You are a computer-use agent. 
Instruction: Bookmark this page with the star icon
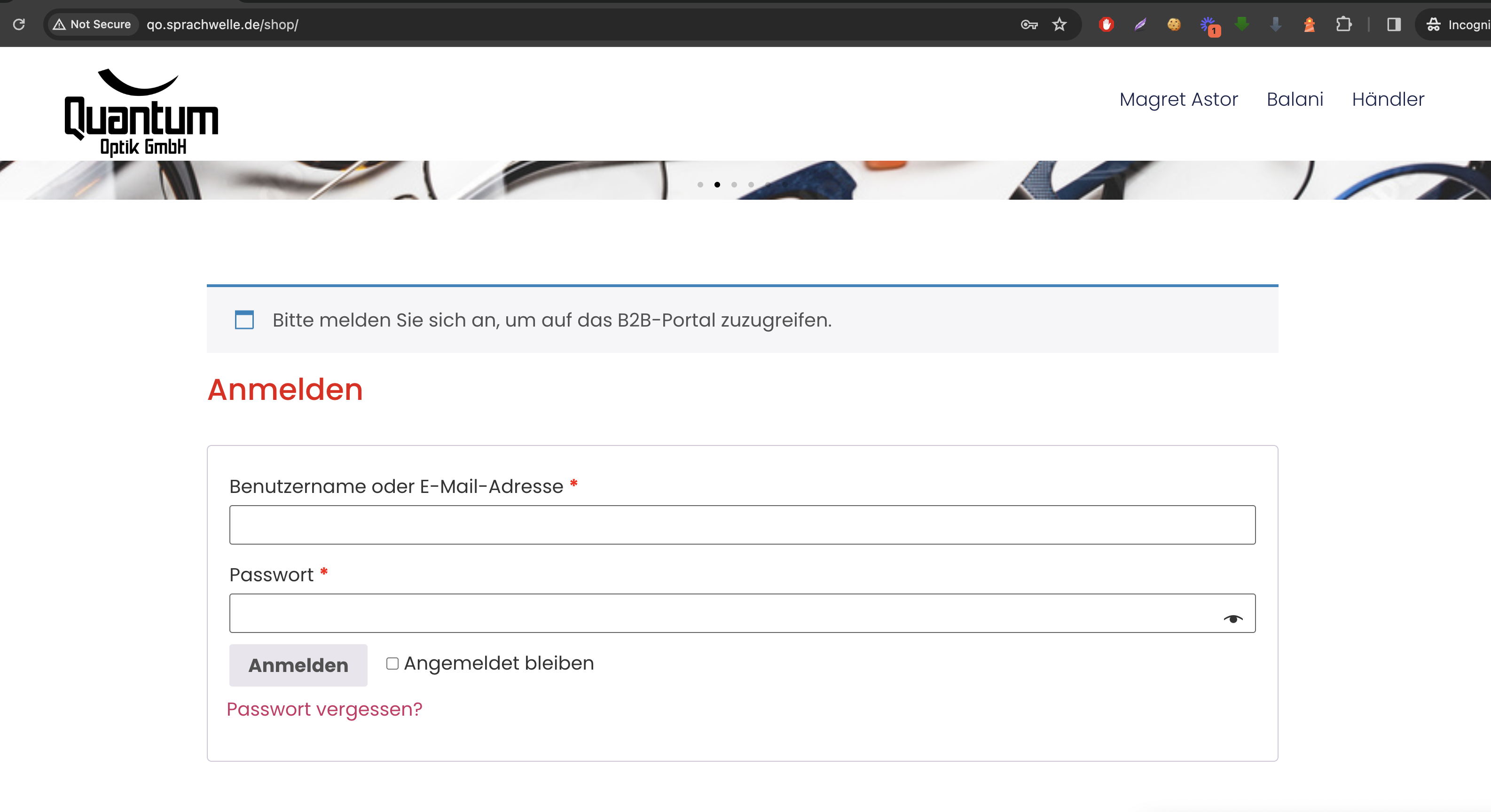point(1059,24)
